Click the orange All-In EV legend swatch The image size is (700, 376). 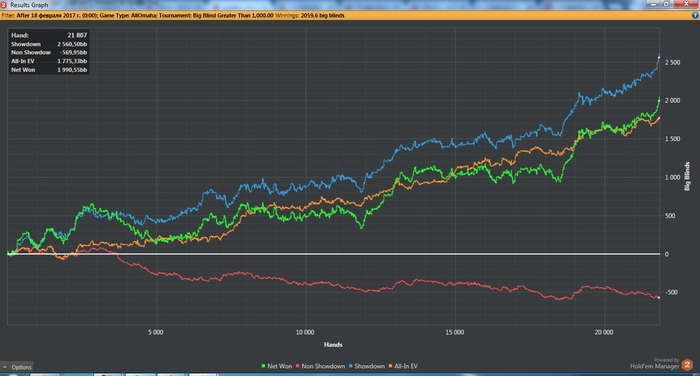click(x=390, y=366)
